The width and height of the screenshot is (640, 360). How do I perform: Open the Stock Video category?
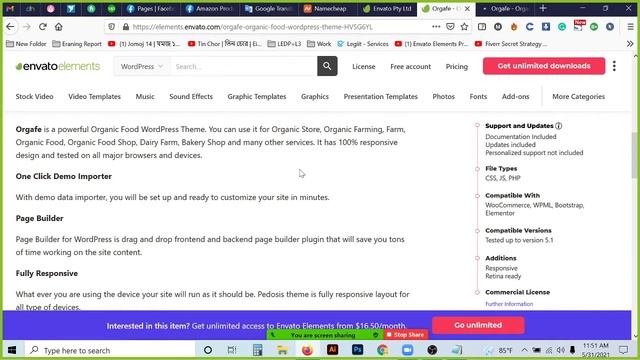click(x=34, y=97)
